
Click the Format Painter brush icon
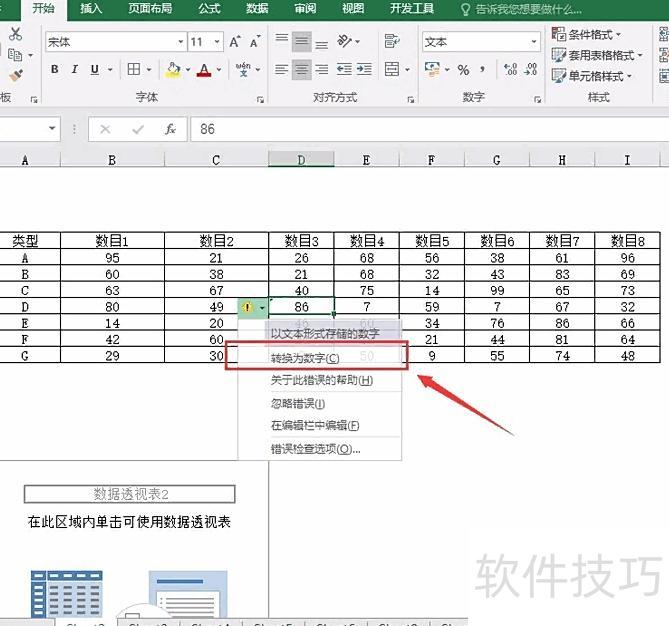click(x=16, y=76)
